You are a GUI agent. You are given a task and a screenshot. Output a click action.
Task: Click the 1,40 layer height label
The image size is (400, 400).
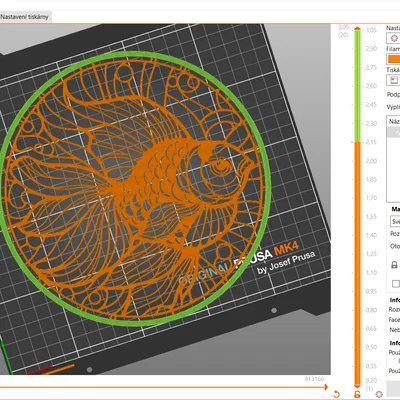(371, 235)
